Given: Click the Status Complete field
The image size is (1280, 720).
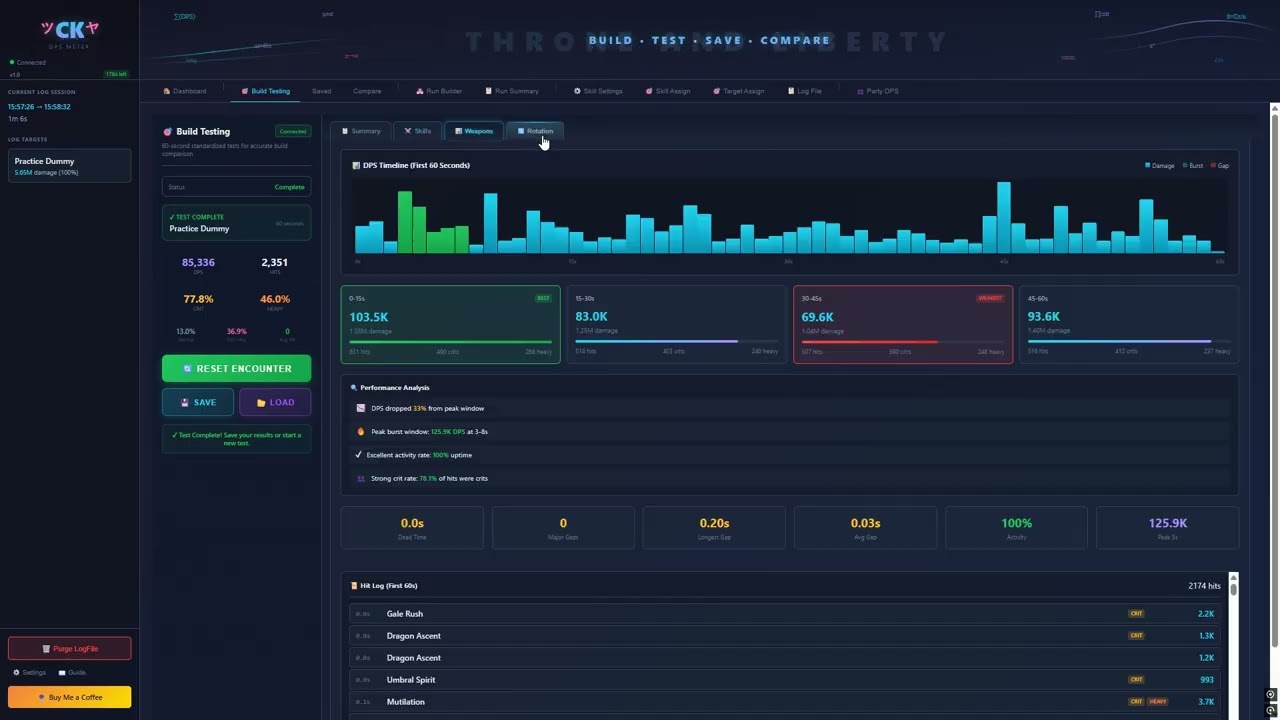Looking at the screenshot, I should [x=236, y=187].
